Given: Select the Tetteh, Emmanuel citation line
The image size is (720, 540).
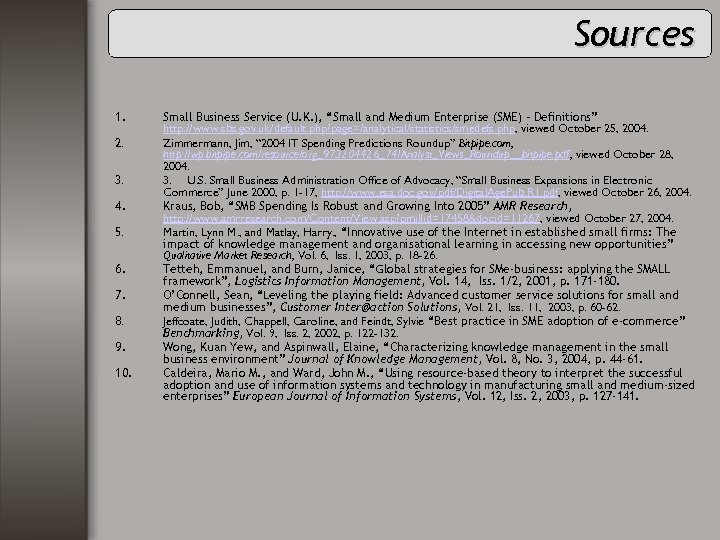Looking at the screenshot, I should point(416,269).
